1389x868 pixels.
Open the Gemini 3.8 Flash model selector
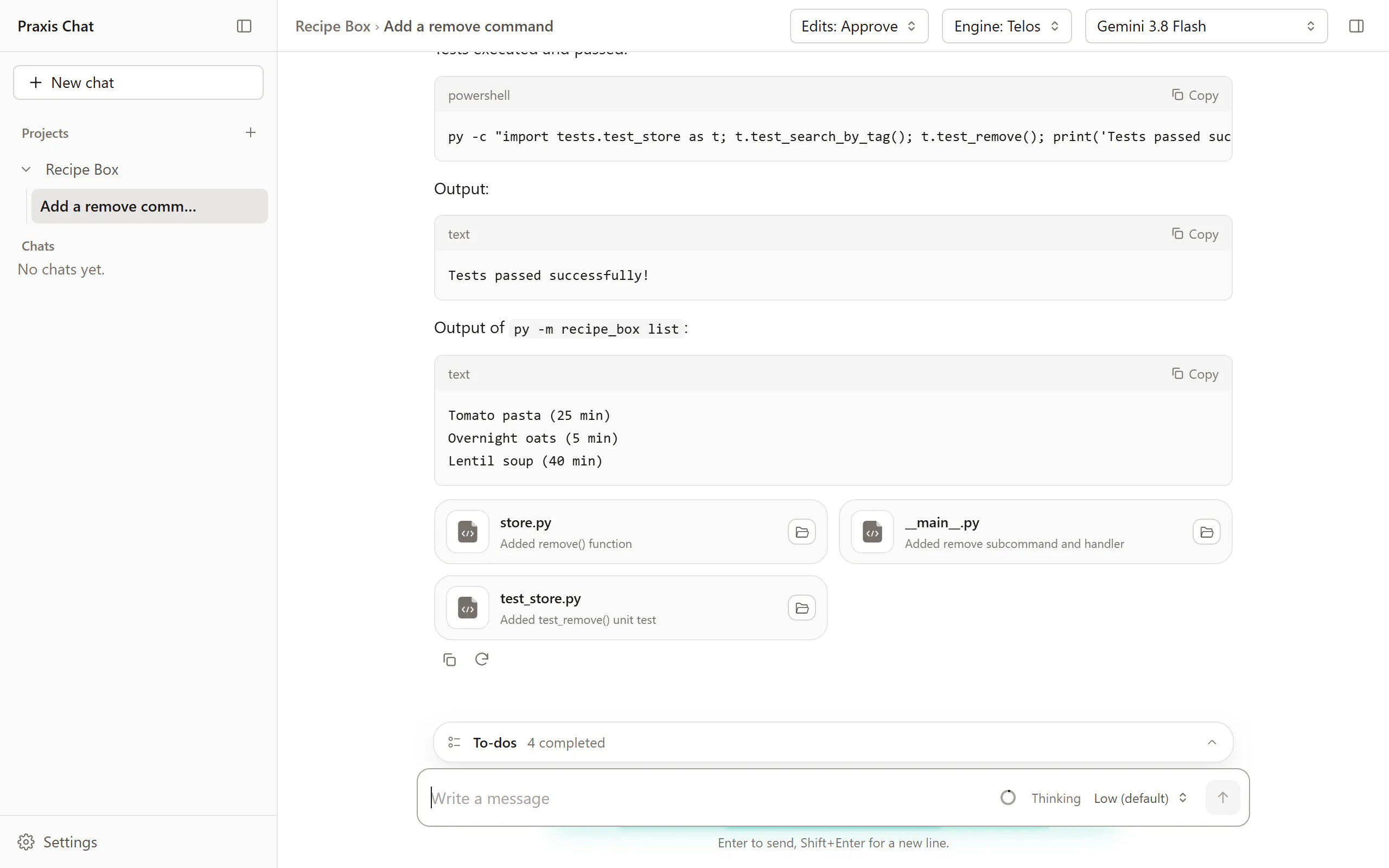(1206, 27)
